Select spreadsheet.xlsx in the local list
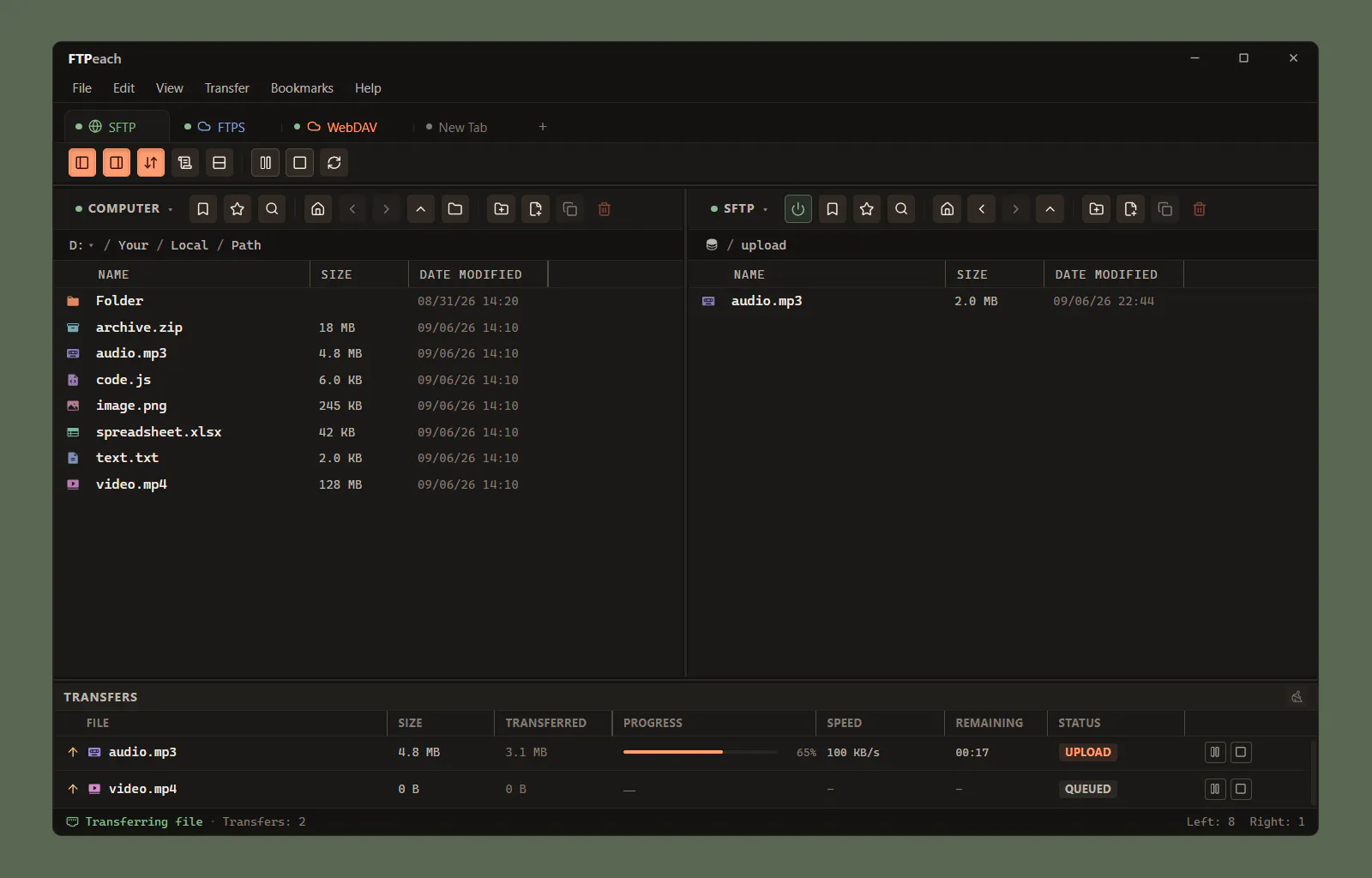This screenshot has width=1372, height=878. (369, 432)
